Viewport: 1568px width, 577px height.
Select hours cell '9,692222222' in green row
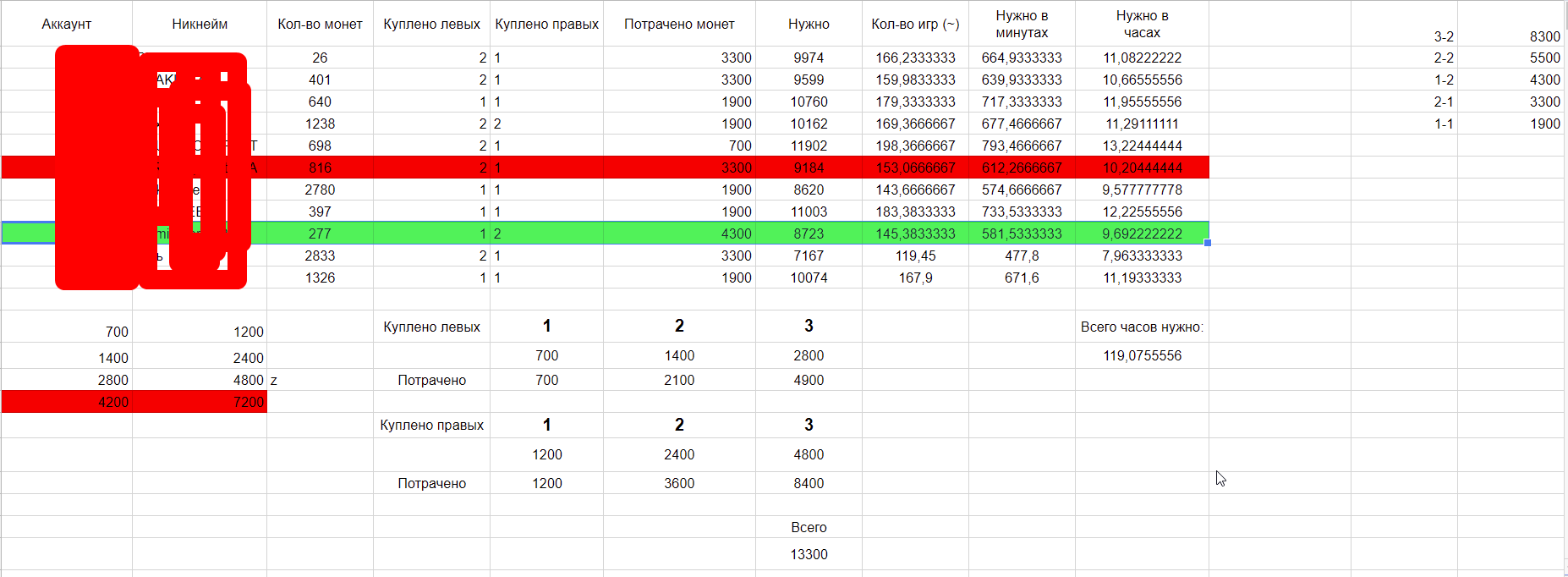point(1142,234)
